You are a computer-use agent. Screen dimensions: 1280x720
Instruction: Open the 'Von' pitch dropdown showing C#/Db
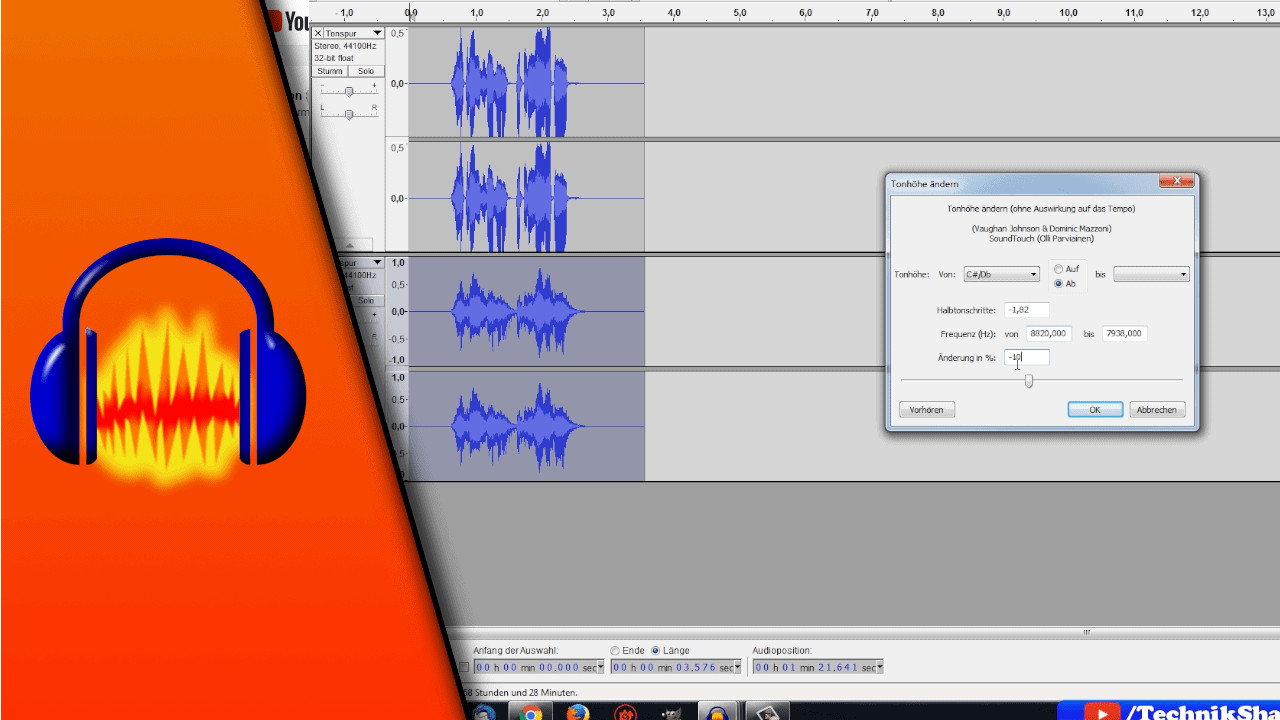(1001, 274)
